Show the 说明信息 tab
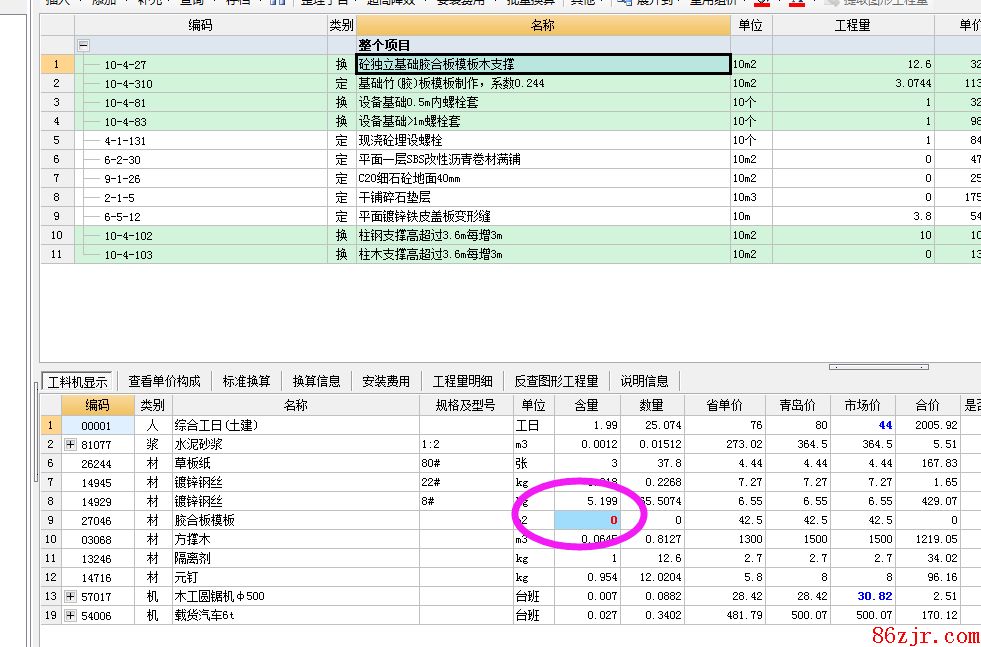 pos(644,381)
